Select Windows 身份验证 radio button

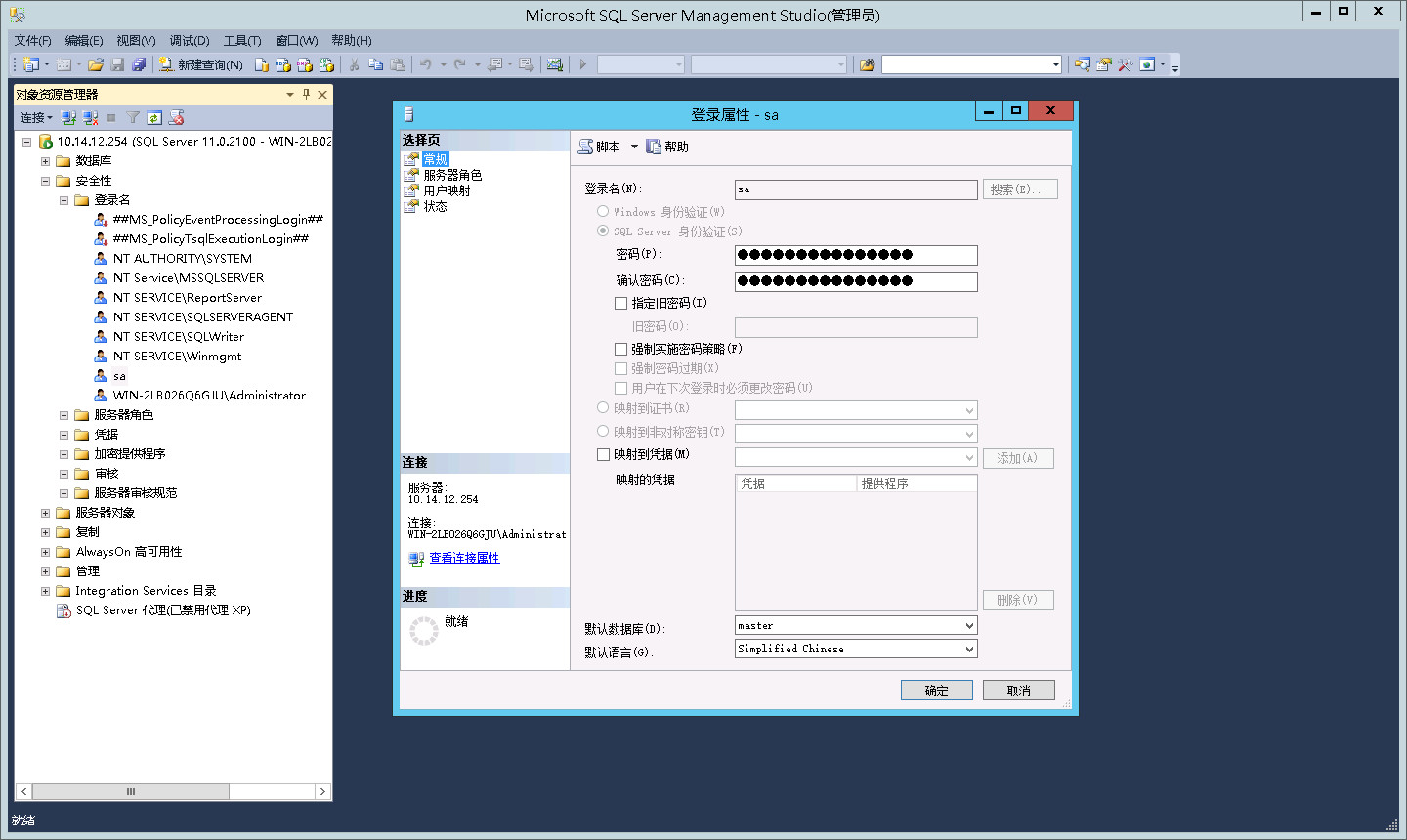click(603, 211)
